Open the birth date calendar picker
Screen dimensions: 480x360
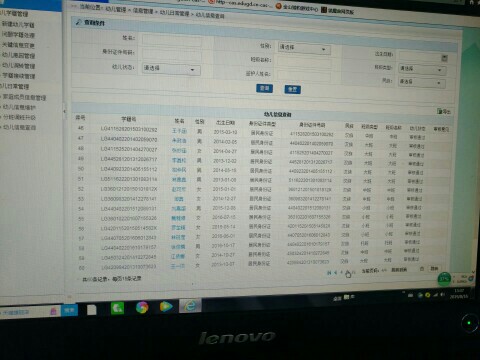pos(444,58)
